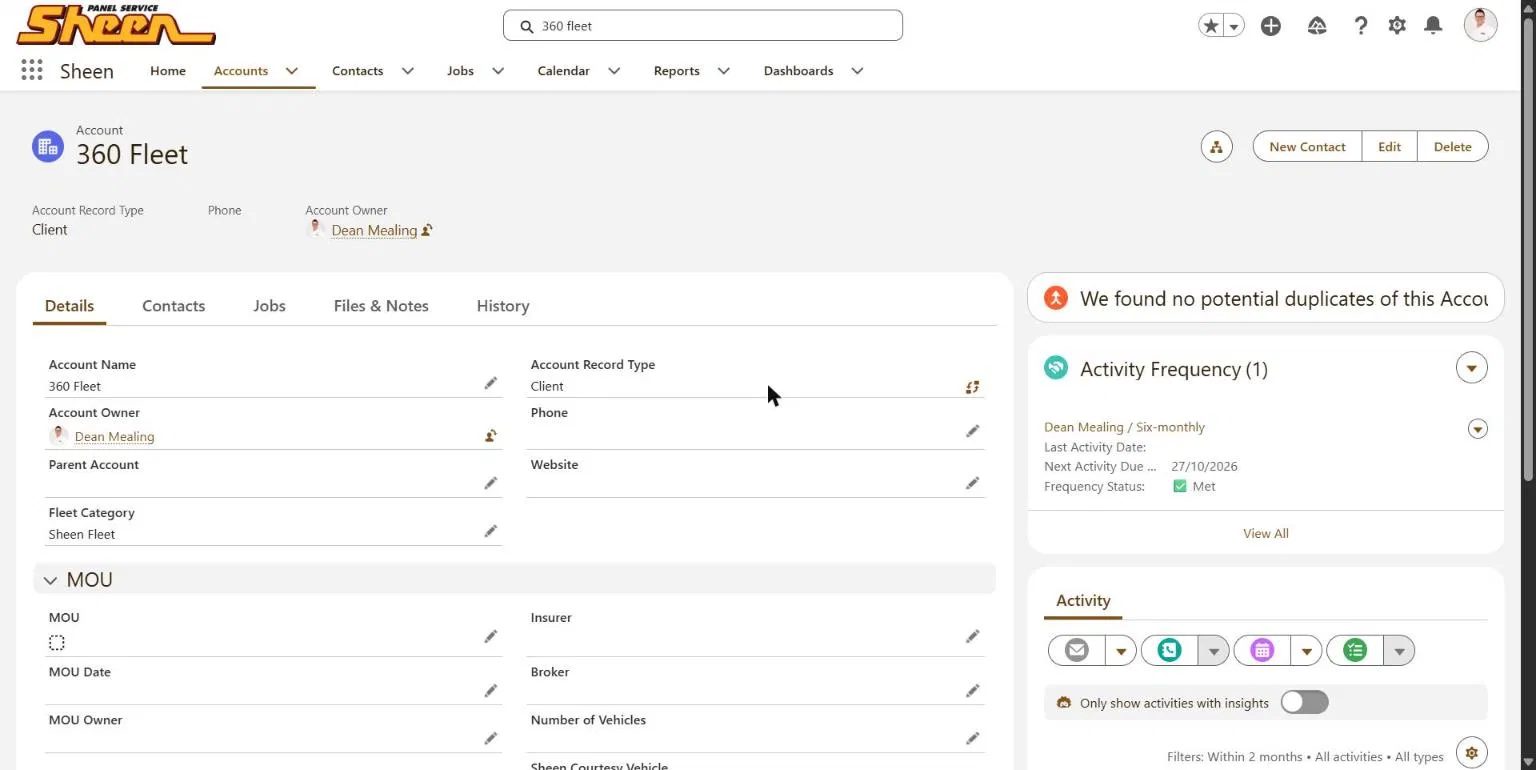Switch to the Jobs record tab
This screenshot has width=1536, height=770.
(269, 306)
